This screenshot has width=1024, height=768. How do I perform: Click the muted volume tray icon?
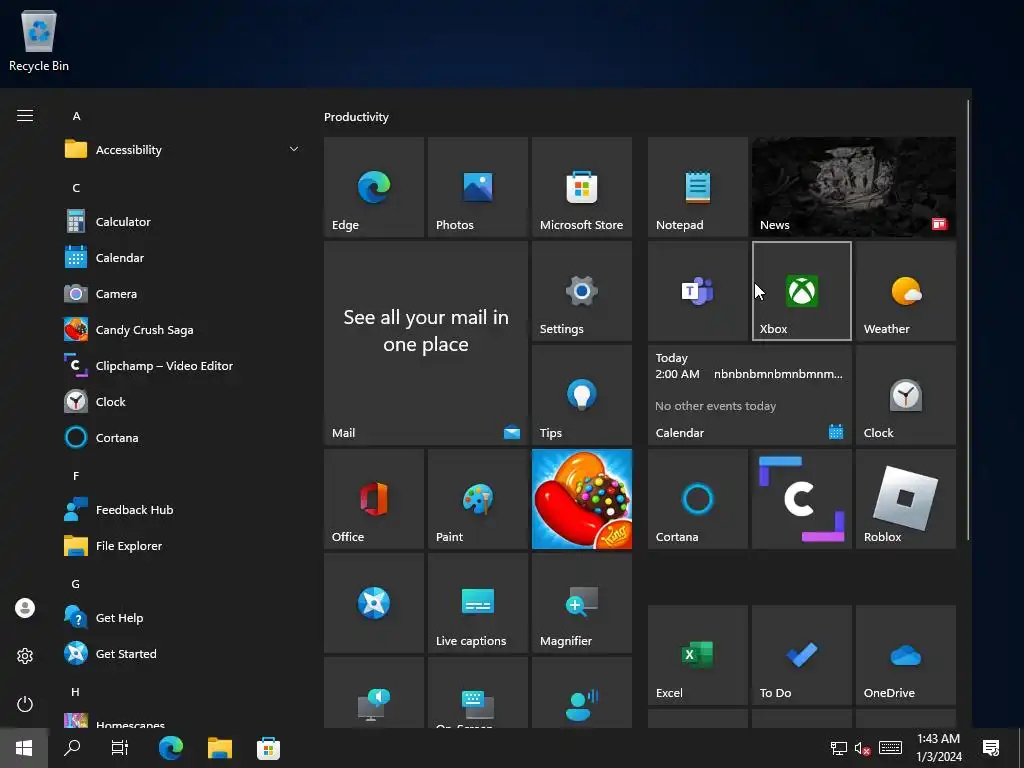tap(862, 748)
